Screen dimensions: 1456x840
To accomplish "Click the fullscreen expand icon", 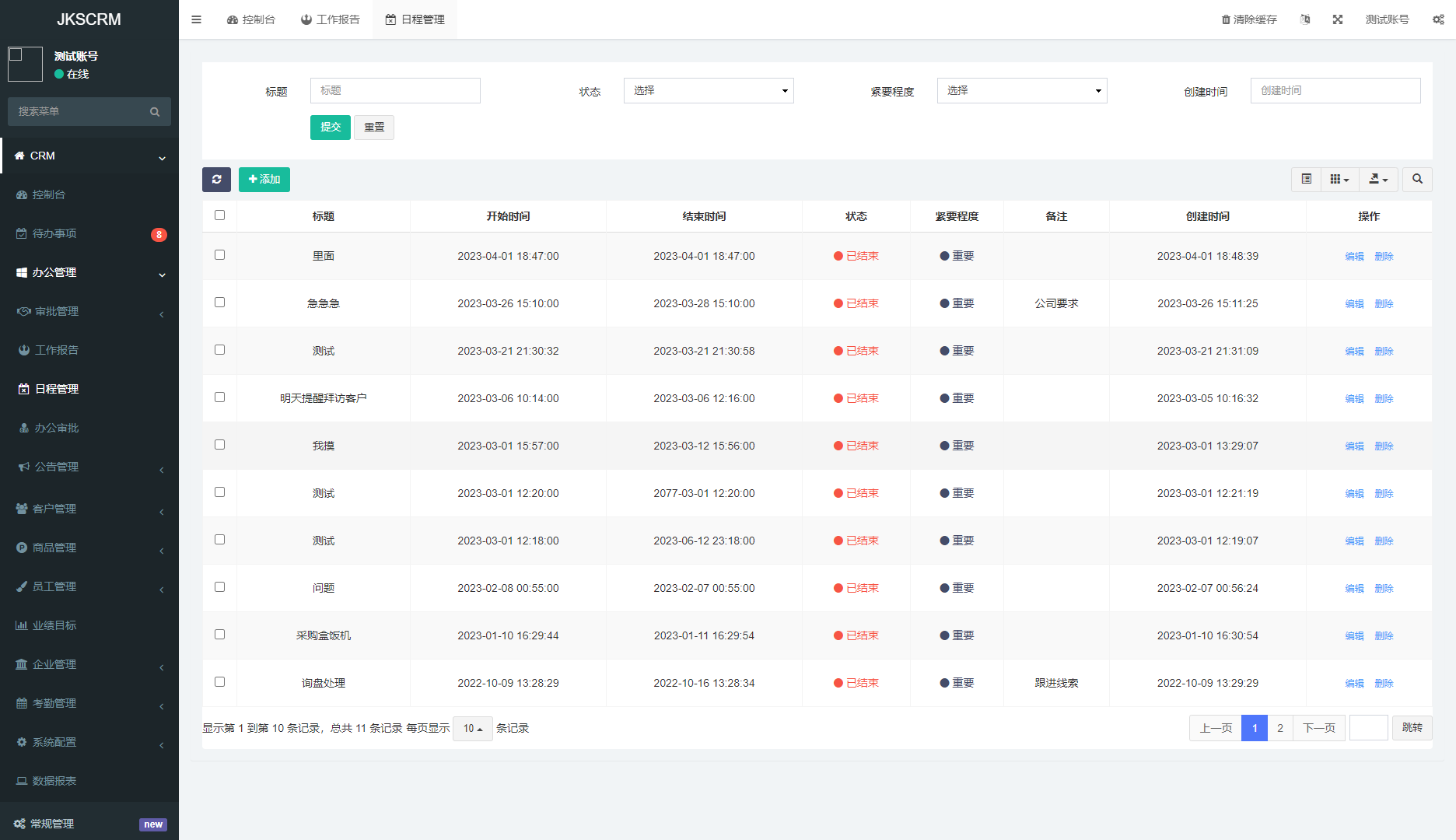I will pos(1338,19).
